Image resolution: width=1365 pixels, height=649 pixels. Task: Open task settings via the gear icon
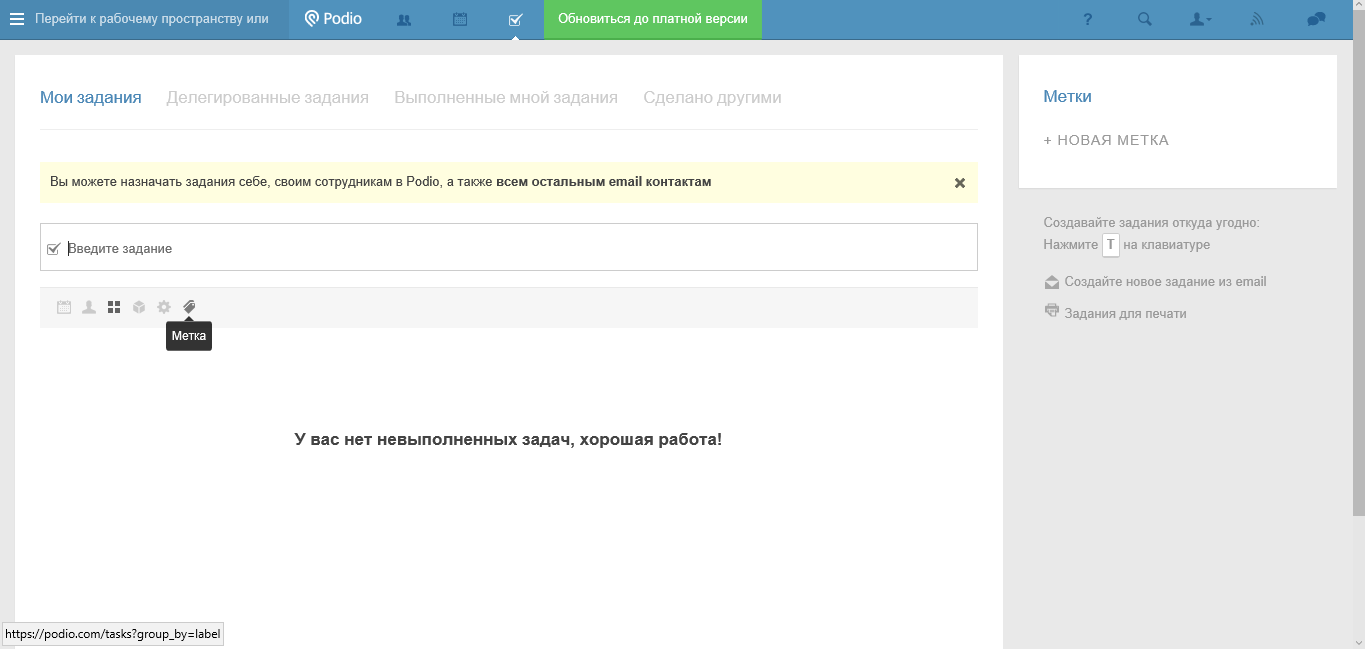(x=164, y=307)
